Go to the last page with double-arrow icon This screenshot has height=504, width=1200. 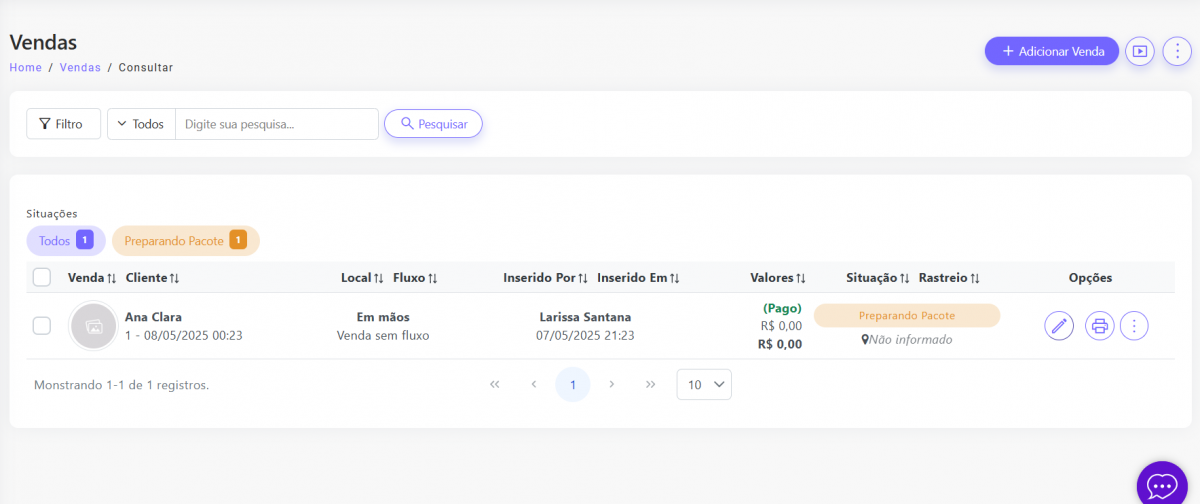pos(651,384)
